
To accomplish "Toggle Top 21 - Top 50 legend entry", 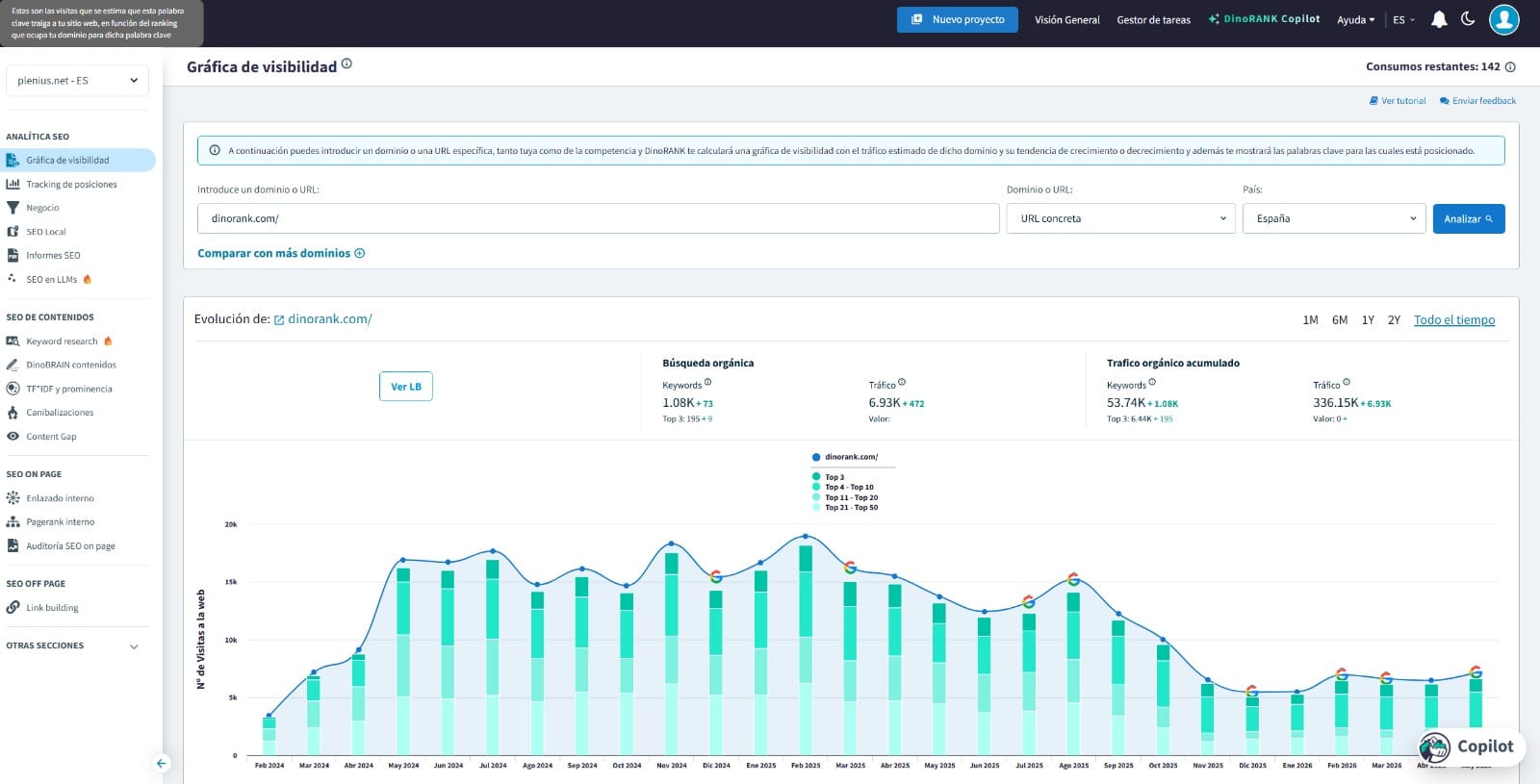I will click(845, 507).
